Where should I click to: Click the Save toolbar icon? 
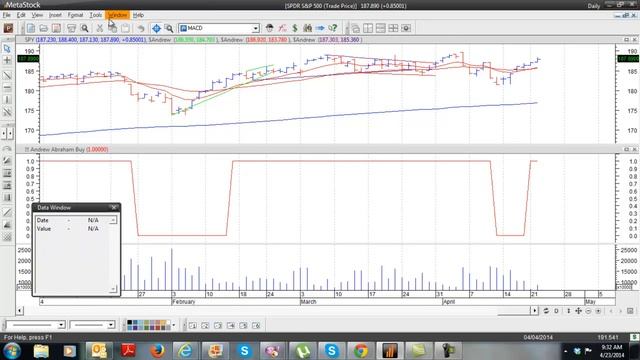tap(56, 28)
